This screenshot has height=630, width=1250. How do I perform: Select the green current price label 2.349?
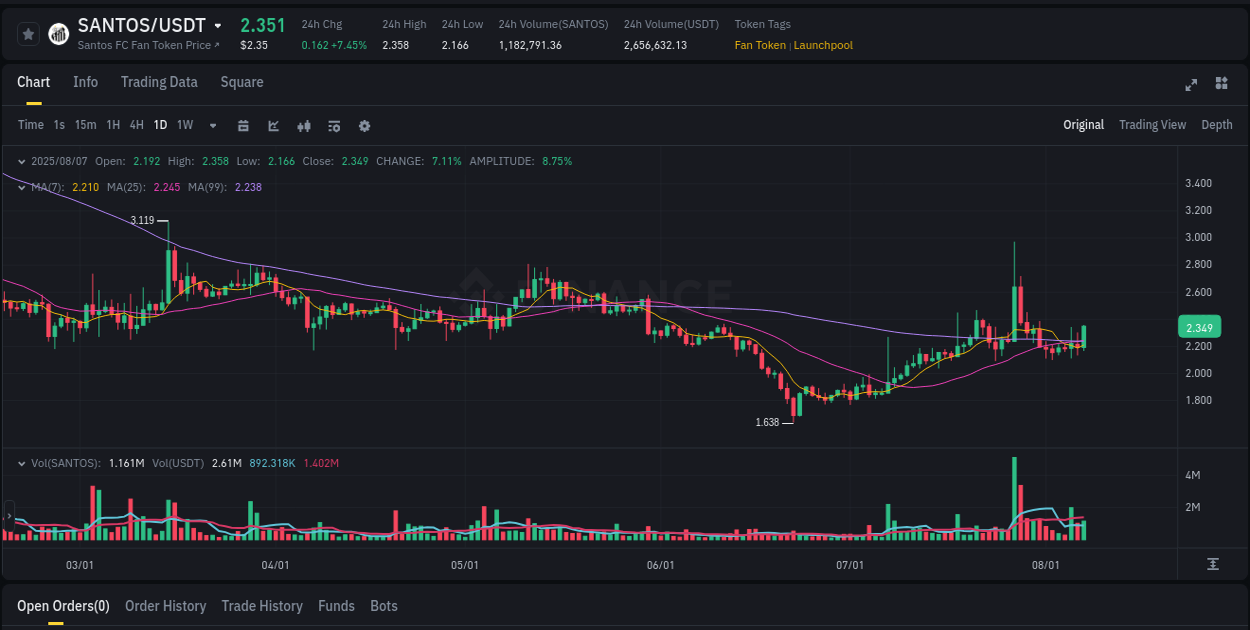coord(1198,327)
